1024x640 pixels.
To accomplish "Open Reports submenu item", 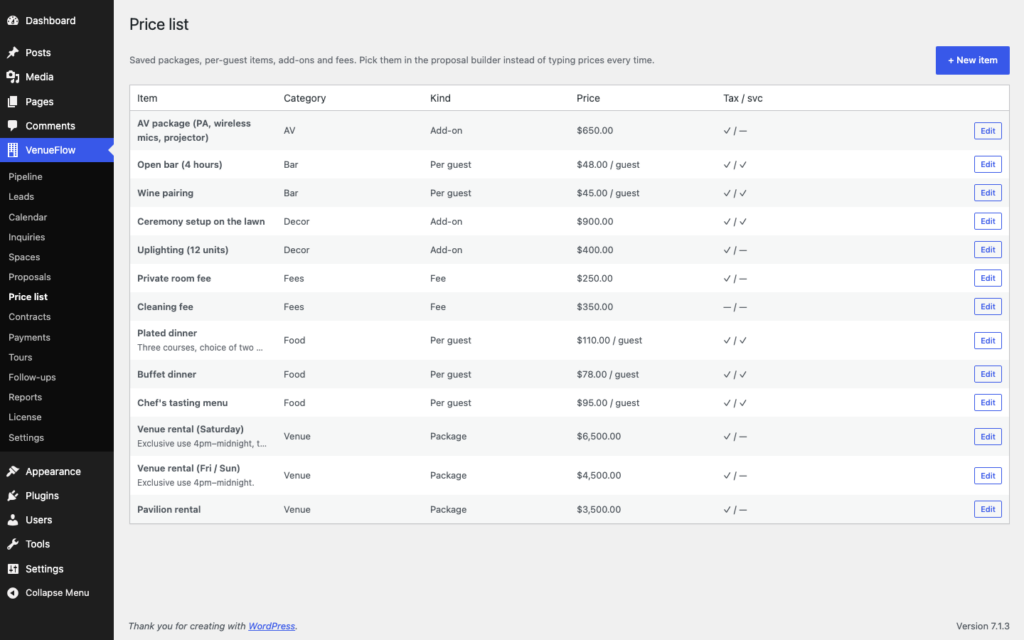I will (x=25, y=397).
